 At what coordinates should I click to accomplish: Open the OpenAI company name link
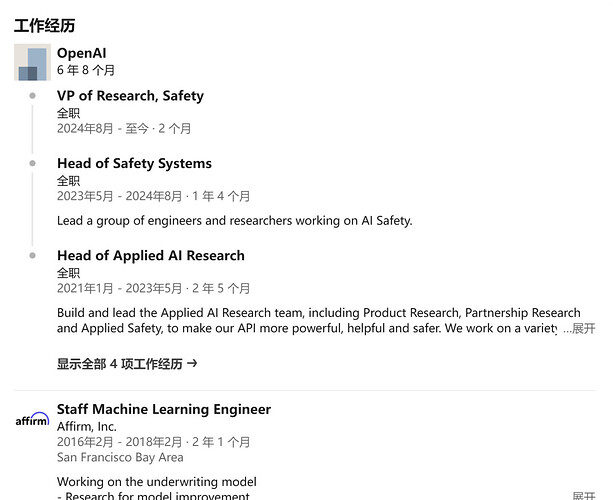(81, 53)
